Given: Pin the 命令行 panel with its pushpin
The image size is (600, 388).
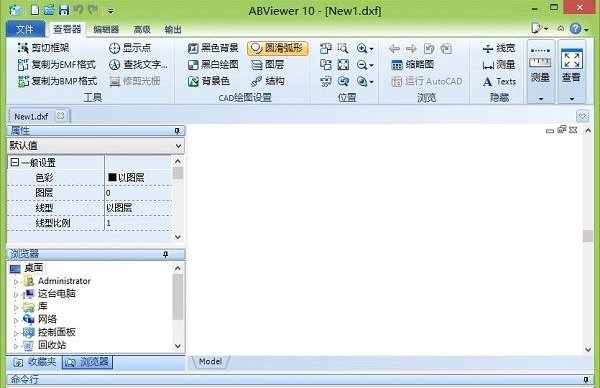Looking at the screenshot, I should 585,380.
